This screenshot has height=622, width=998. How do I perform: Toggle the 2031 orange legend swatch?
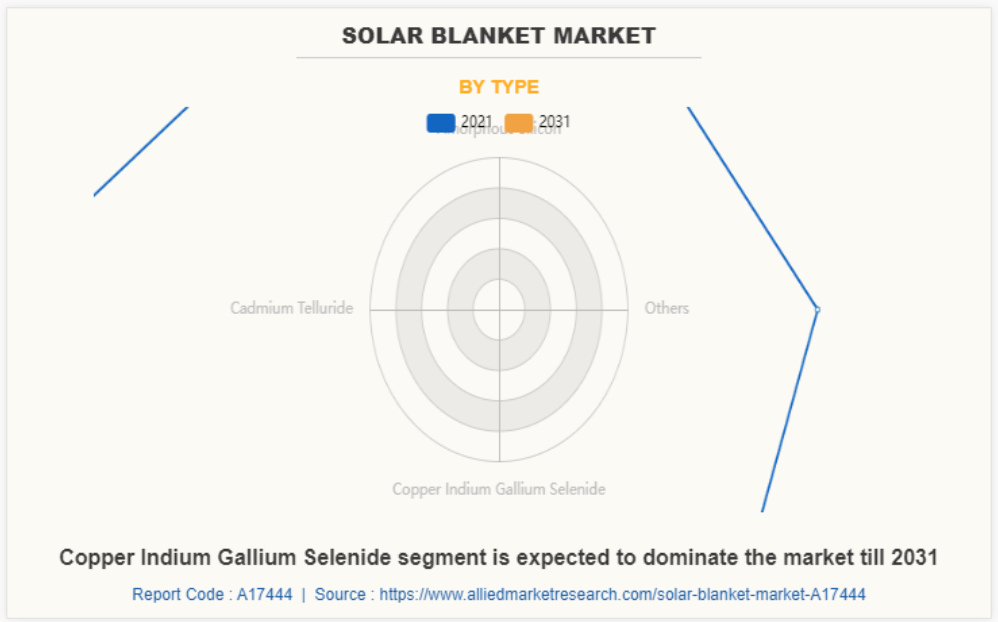coord(519,123)
